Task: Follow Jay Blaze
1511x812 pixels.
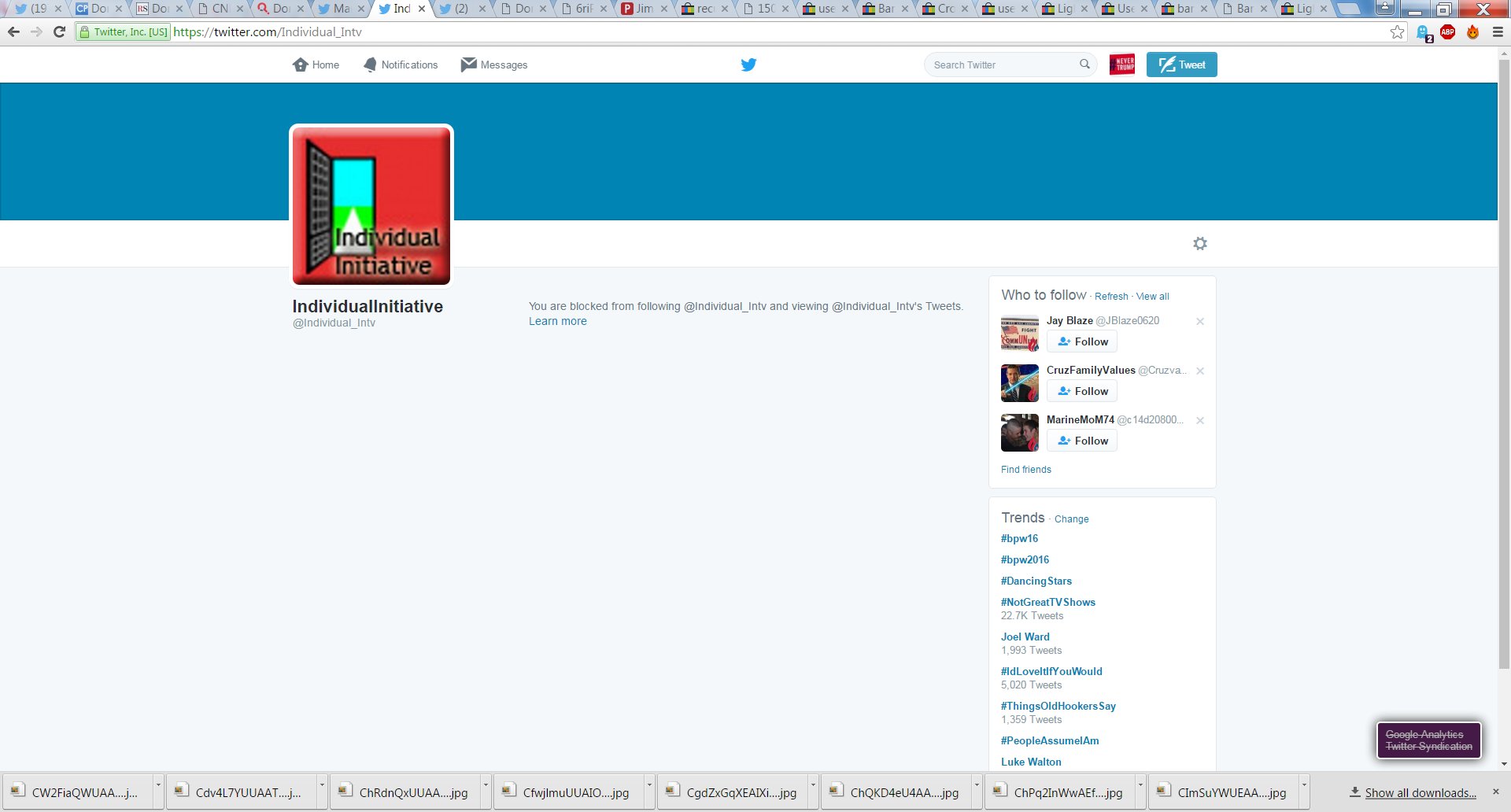Action: (x=1082, y=341)
